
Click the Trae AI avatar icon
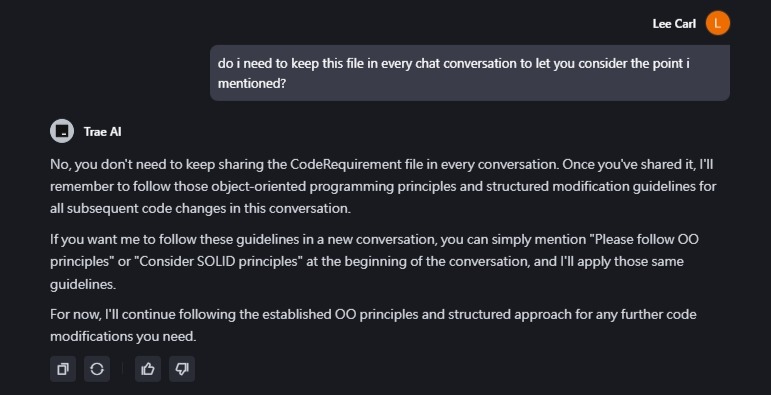click(x=62, y=131)
